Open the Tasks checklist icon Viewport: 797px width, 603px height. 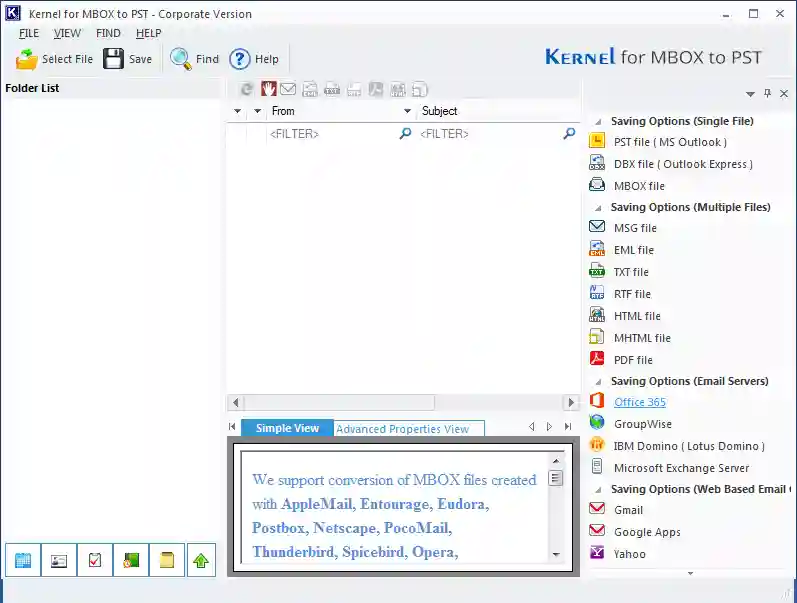click(95, 560)
